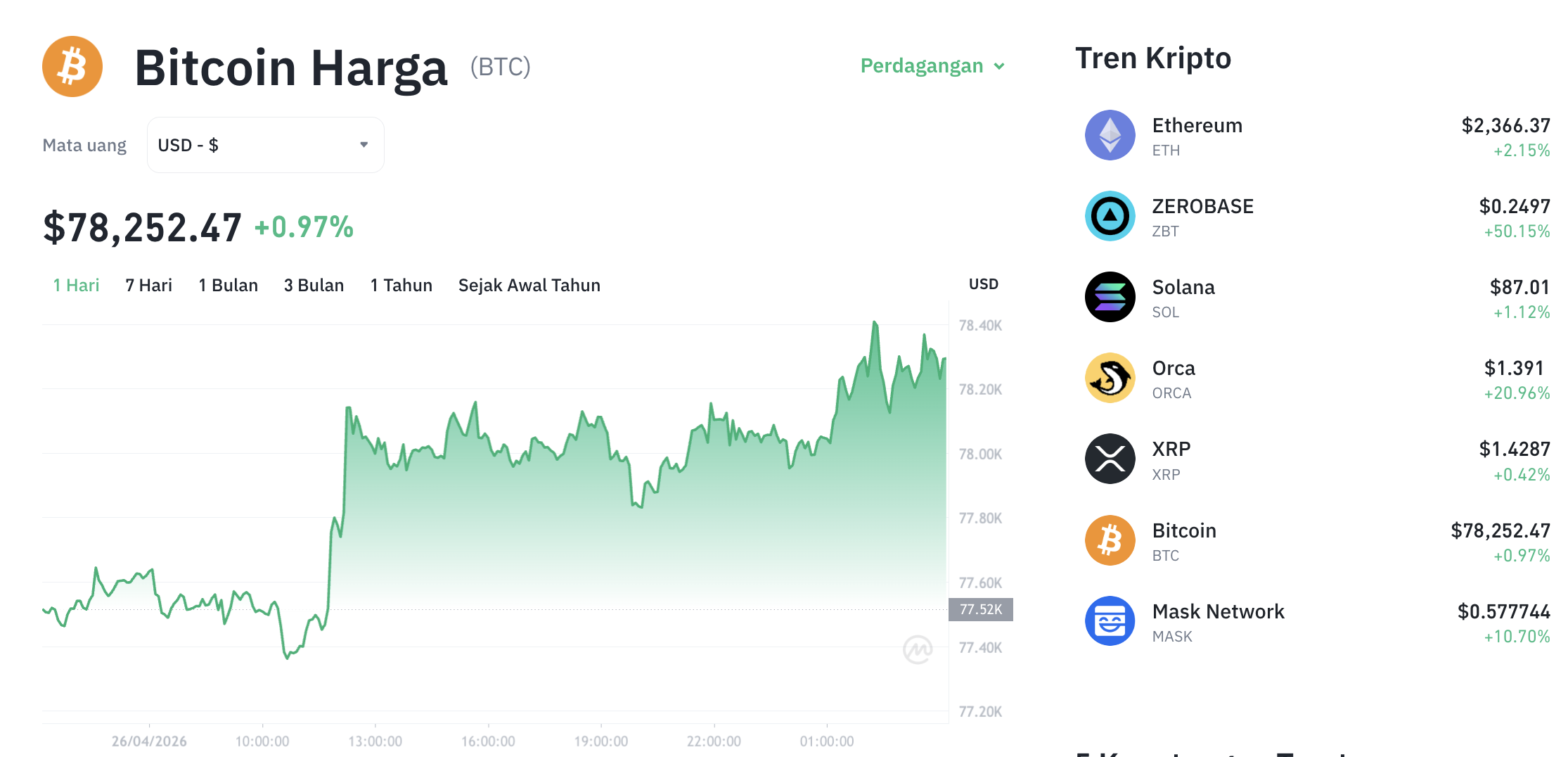Open the Ethereum name link
Screen dimensions: 1568x757
click(x=1197, y=125)
